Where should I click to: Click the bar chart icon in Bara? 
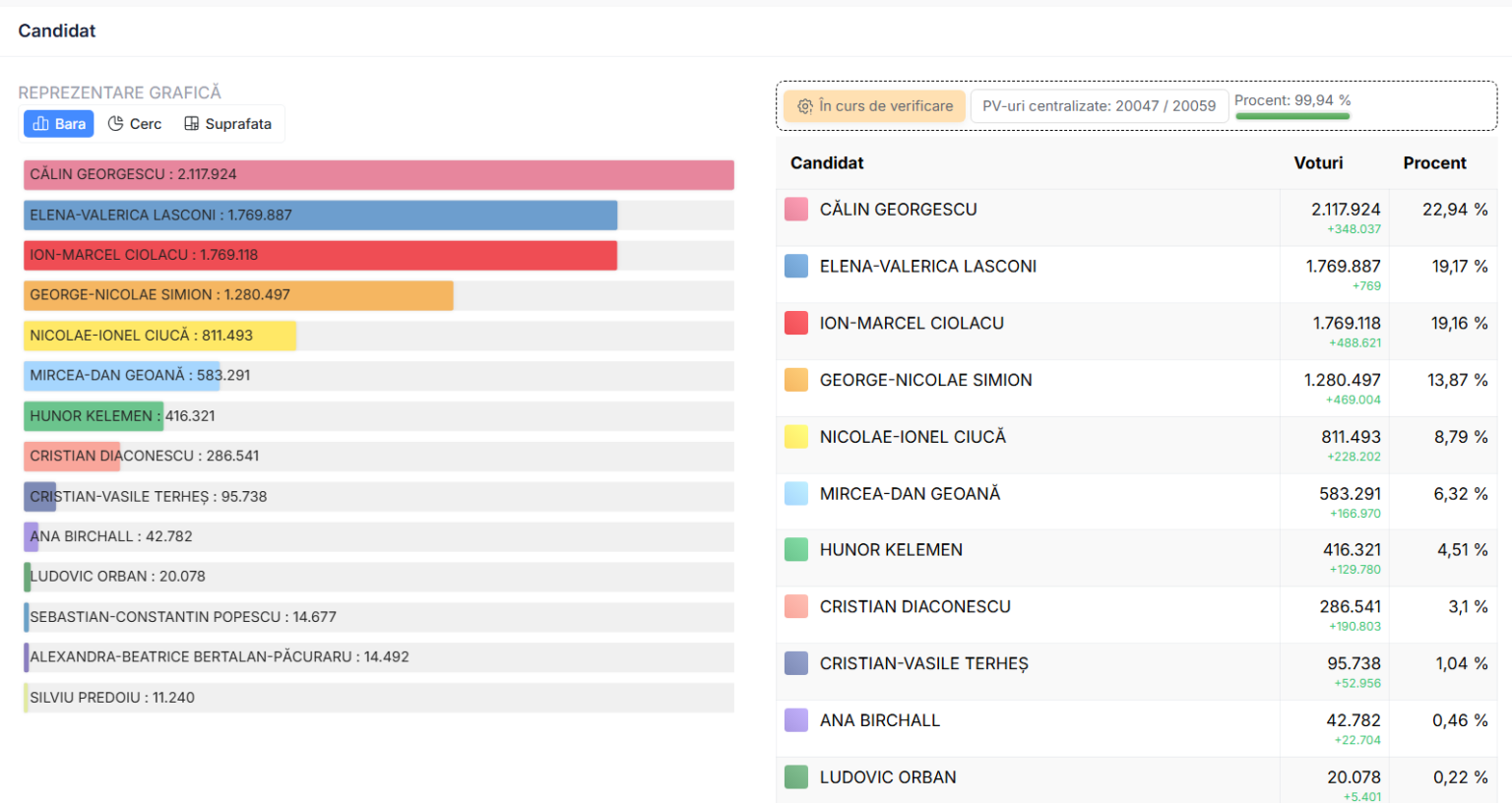[40, 124]
